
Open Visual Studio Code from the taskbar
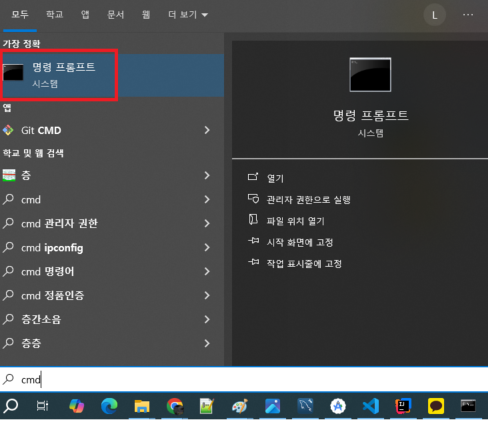coord(371,406)
